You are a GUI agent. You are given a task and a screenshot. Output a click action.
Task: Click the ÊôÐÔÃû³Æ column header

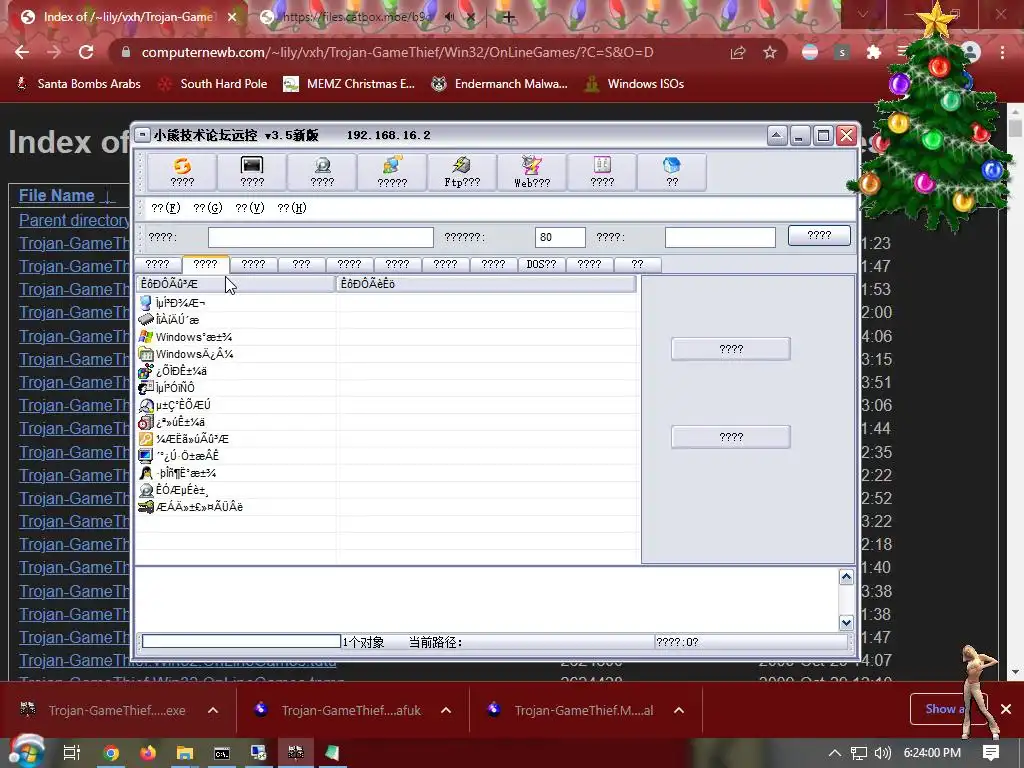[x=235, y=283]
